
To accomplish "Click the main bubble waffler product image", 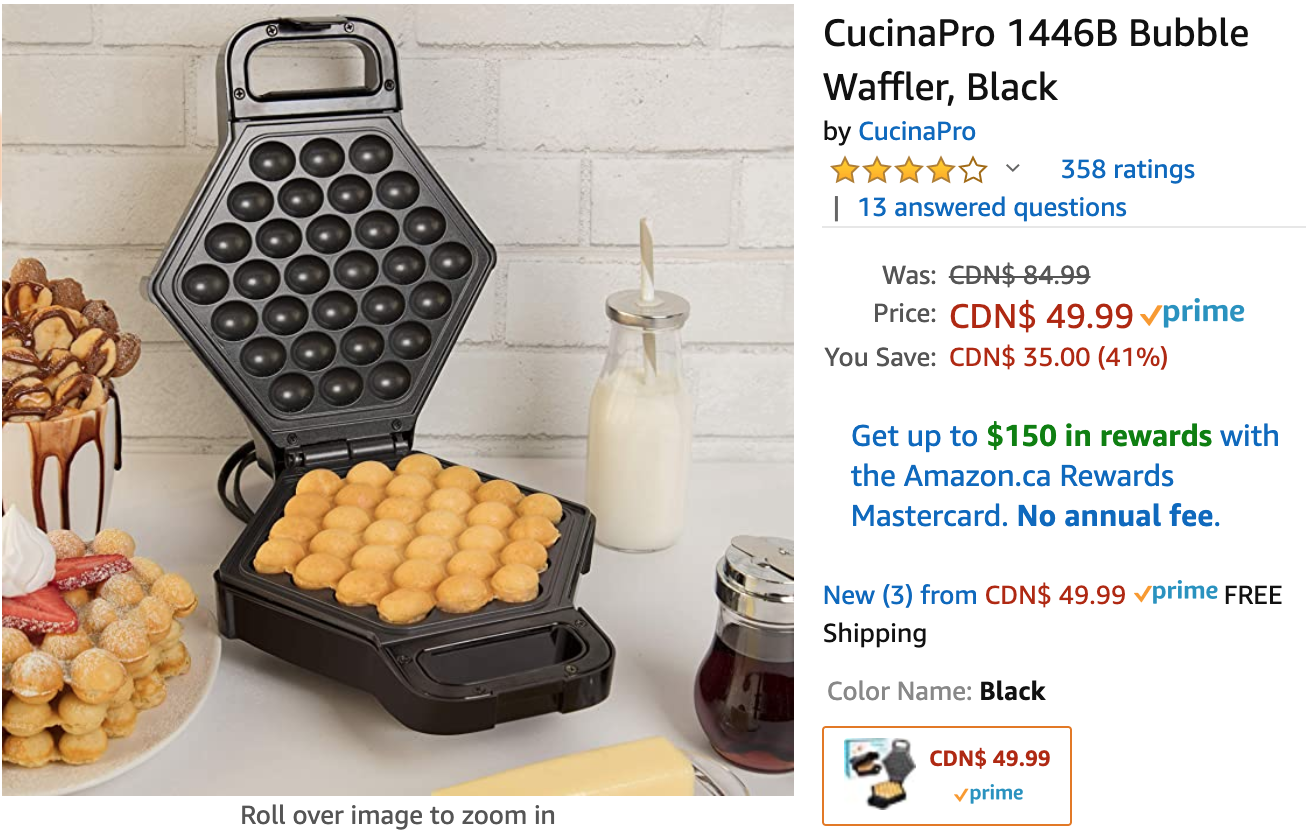I will coord(397,401).
